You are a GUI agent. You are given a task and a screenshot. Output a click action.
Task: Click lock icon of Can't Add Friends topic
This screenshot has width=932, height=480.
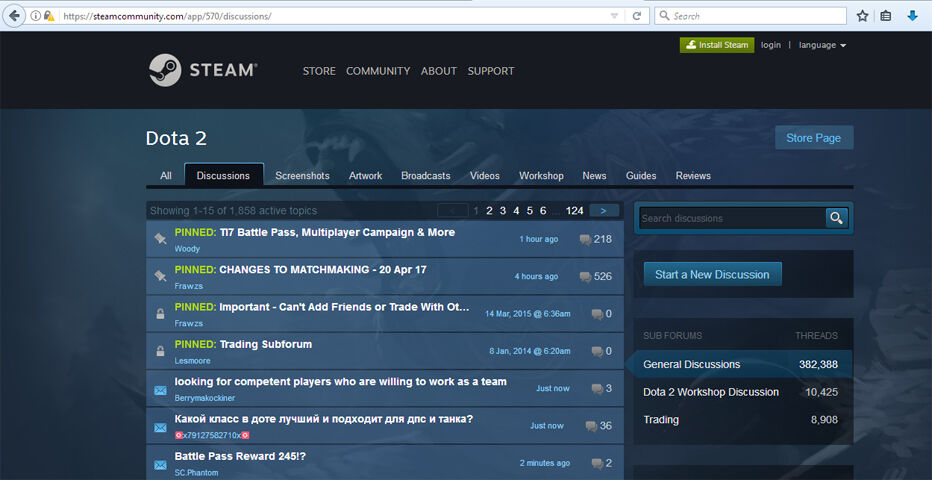(160, 314)
